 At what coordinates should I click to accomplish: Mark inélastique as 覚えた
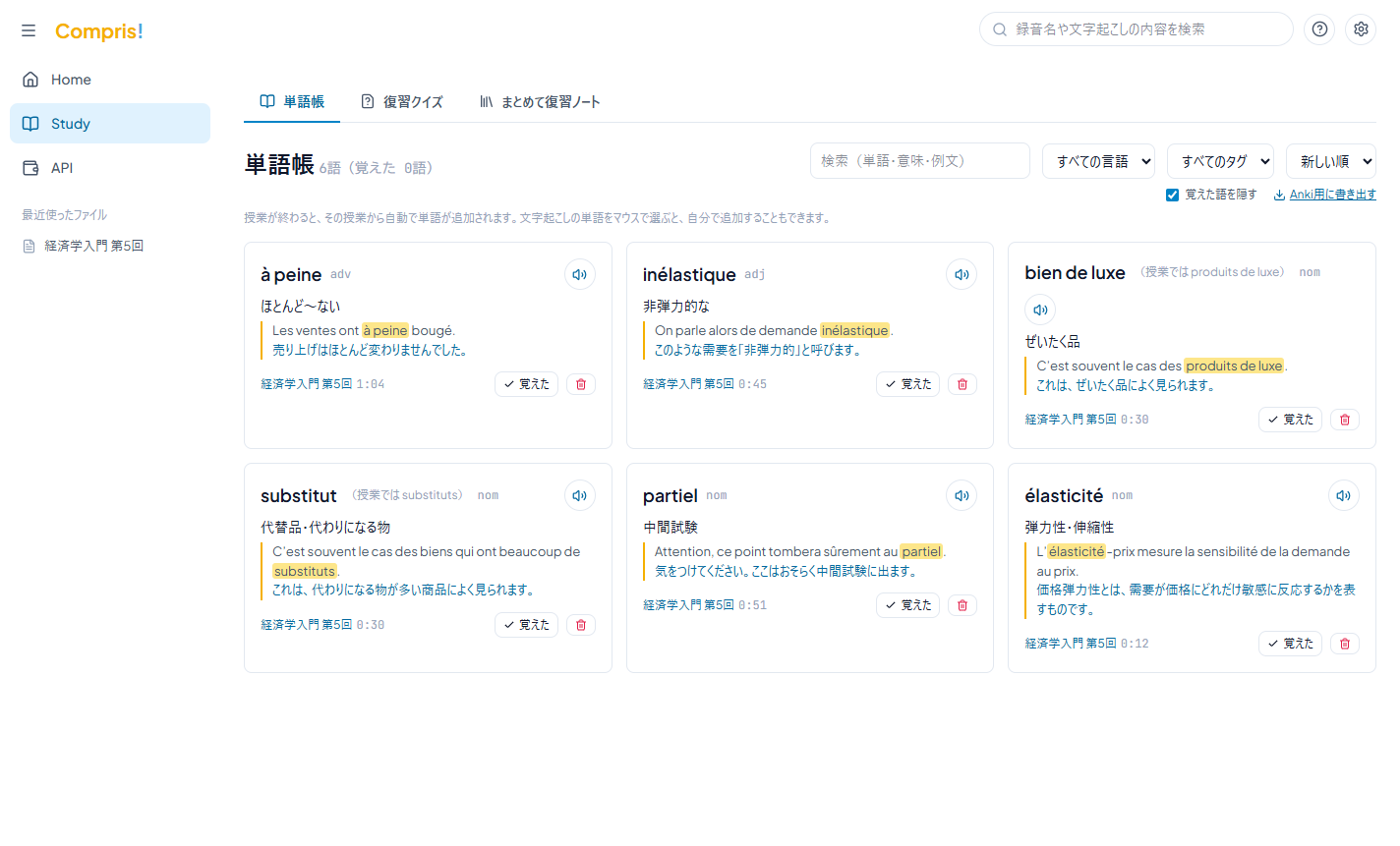[x=907, y=384]
